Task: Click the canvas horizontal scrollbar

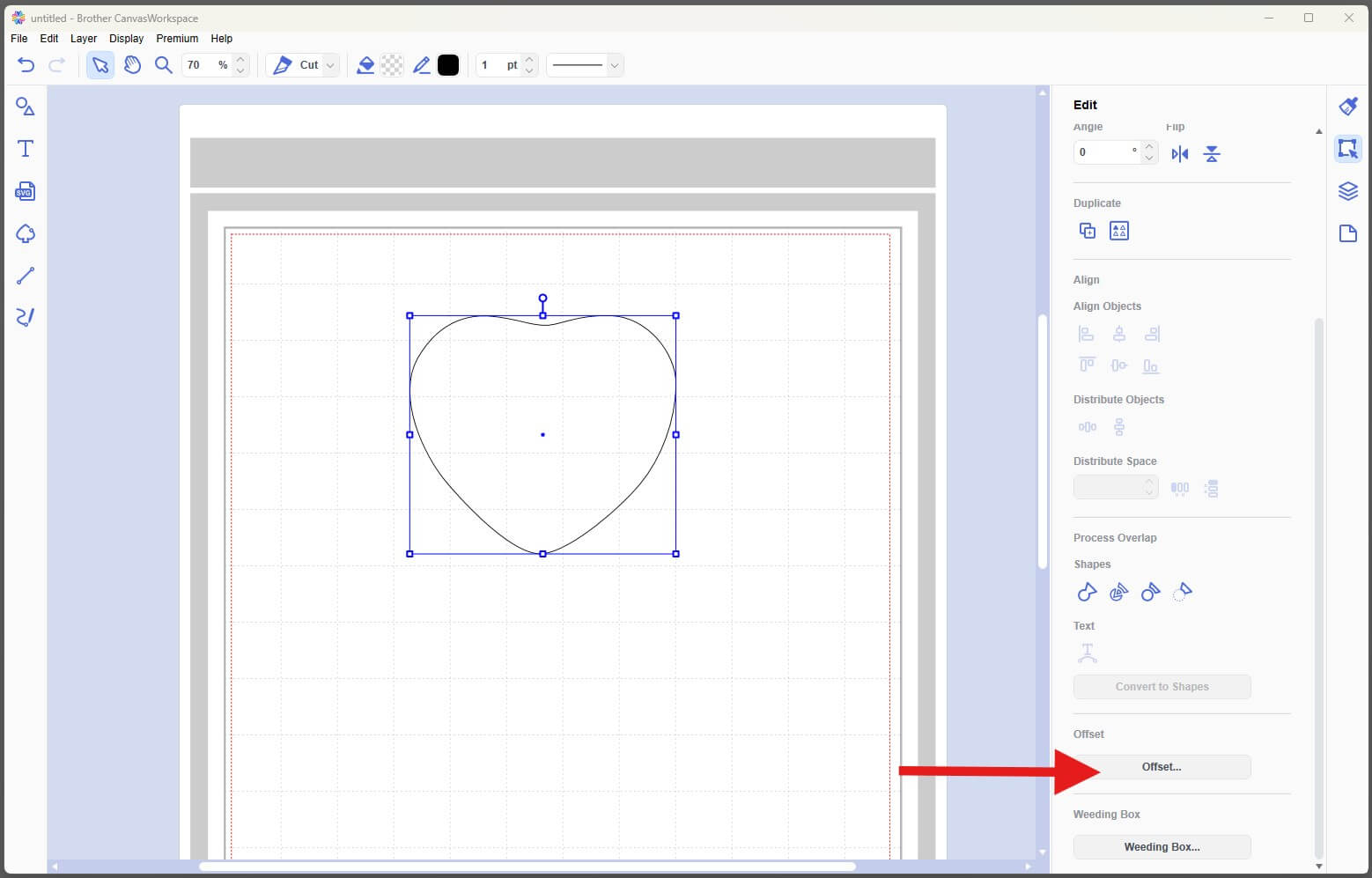Action: tap(528, 867)
